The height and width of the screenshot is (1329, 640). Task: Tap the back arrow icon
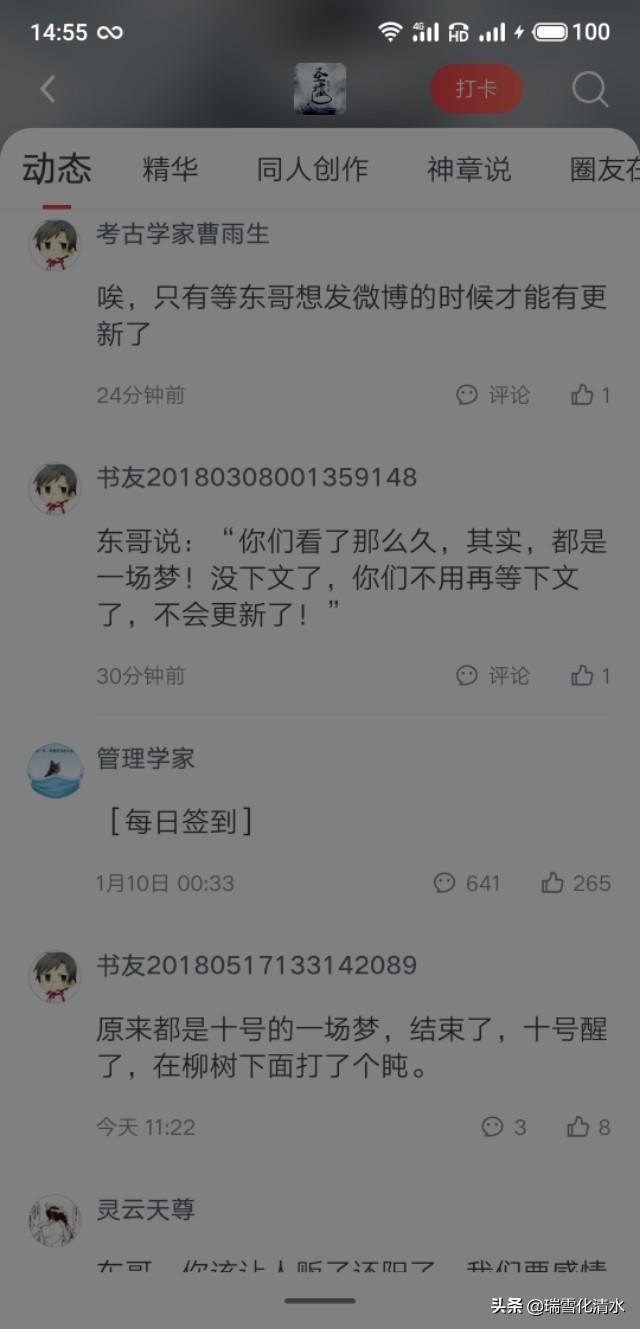click(x=47, y=89)
